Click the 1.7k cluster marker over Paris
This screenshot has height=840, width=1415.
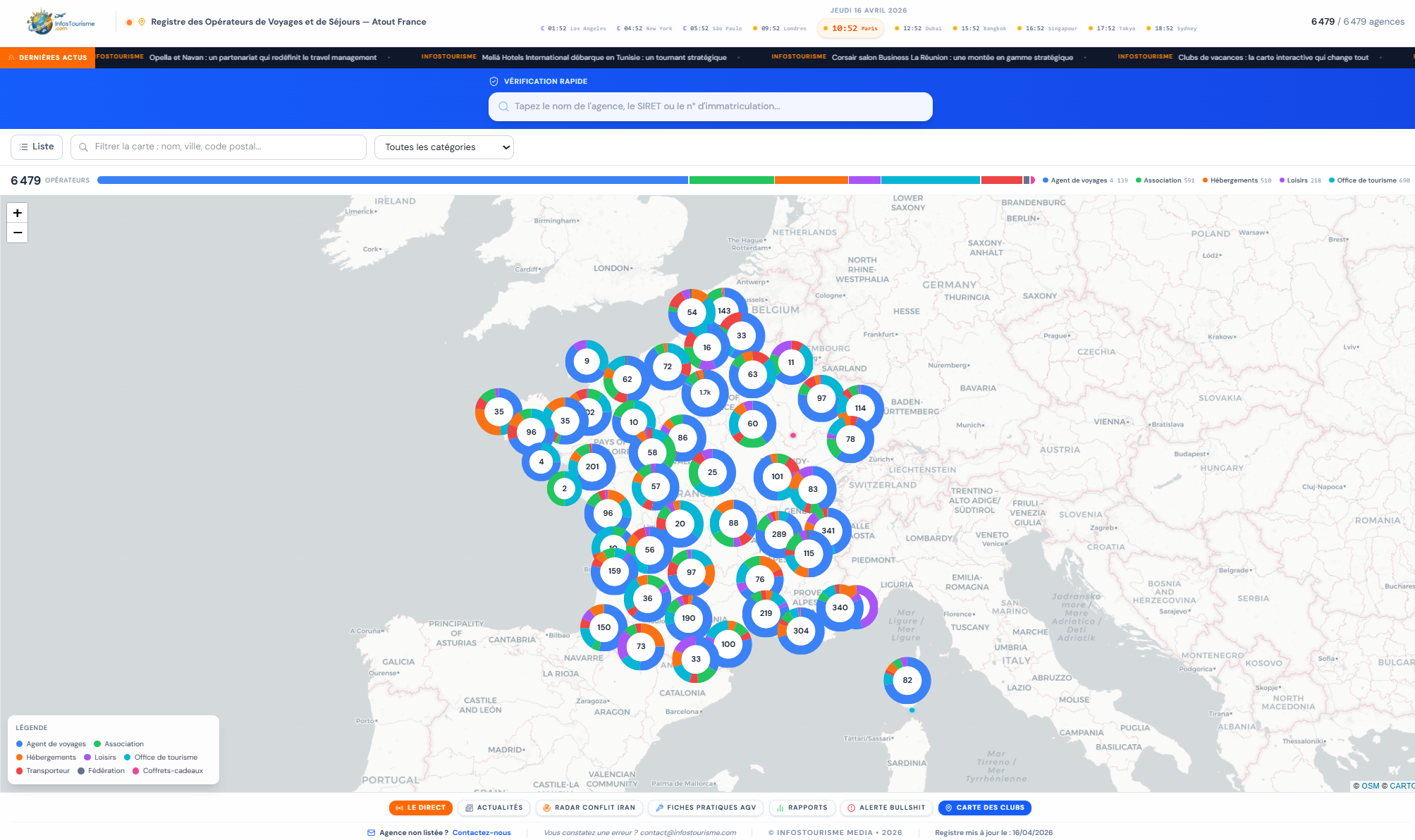[705, 393]
